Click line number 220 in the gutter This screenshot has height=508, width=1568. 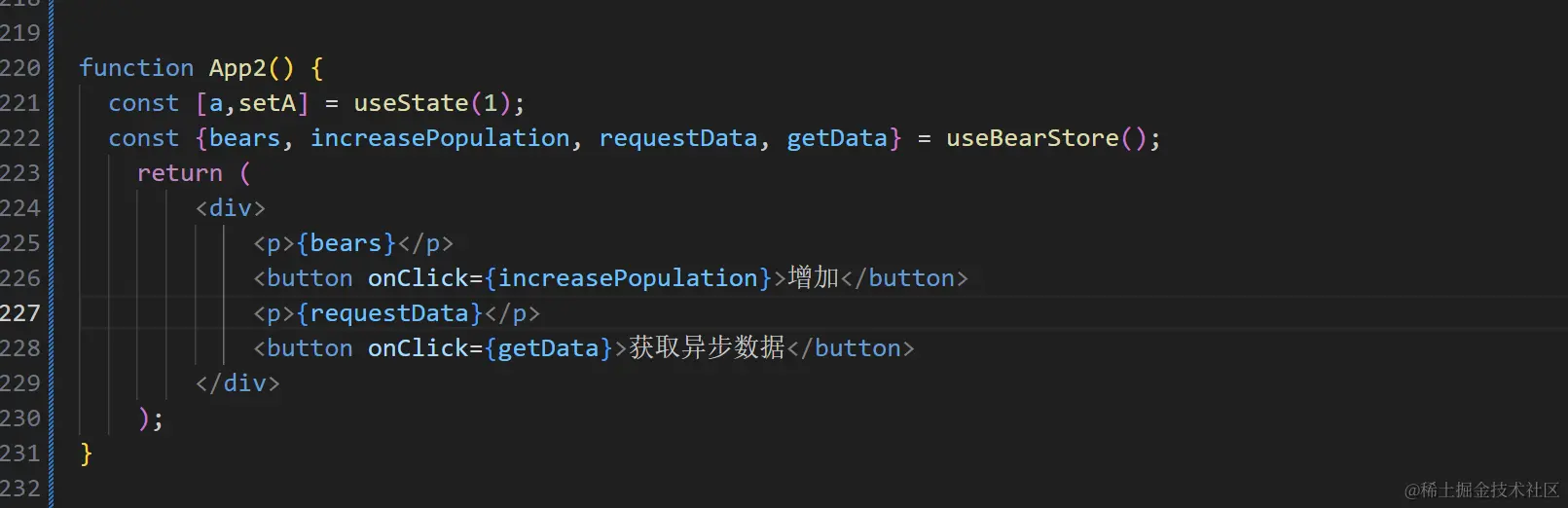click(x=20, y=68)
